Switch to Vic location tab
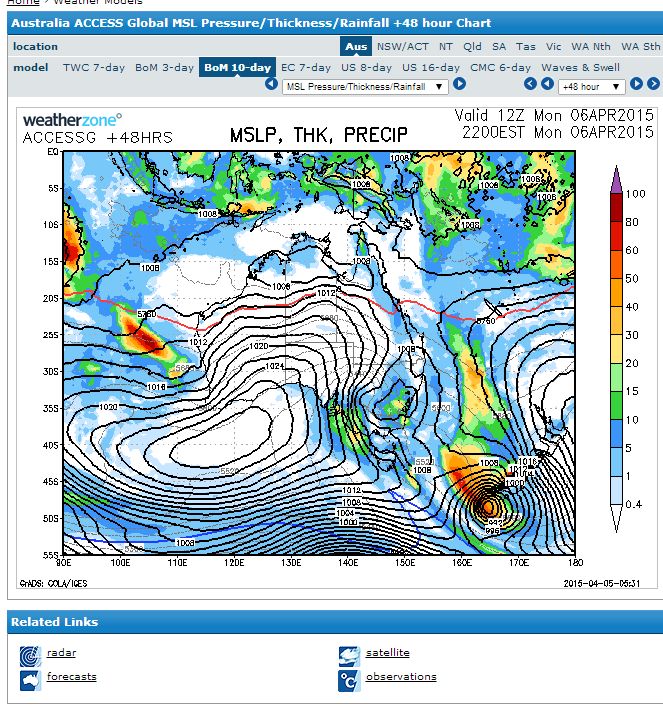Screen dimensions: 663x709 [554, 46]
